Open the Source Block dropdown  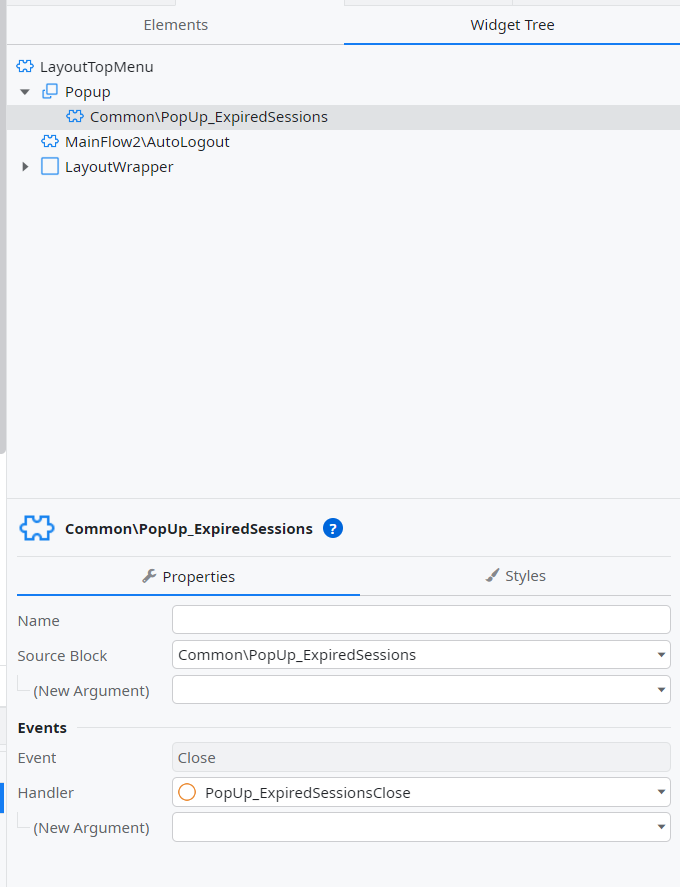click(x=421, y=655)
